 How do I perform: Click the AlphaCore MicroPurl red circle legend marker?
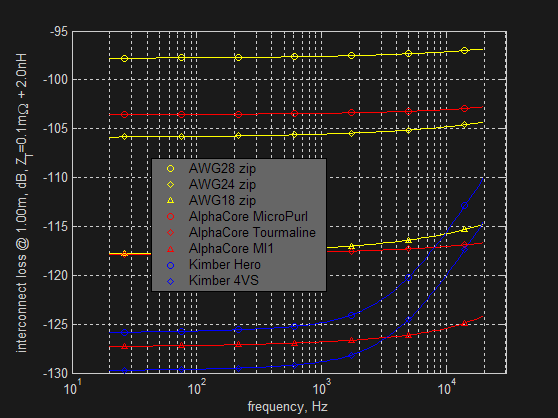[170, 216]
